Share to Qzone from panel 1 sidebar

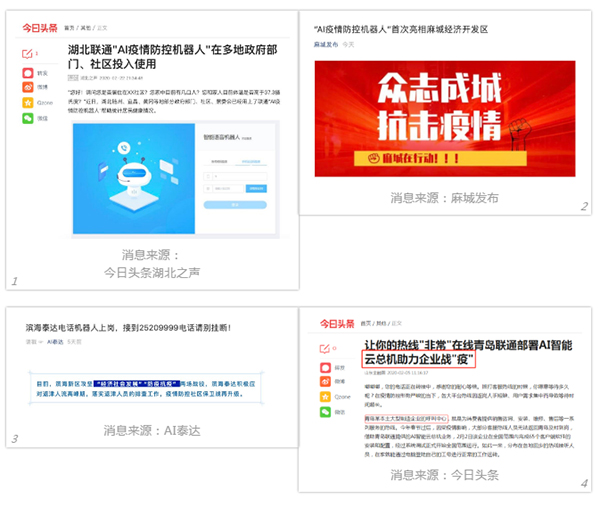tap(26, 102)
